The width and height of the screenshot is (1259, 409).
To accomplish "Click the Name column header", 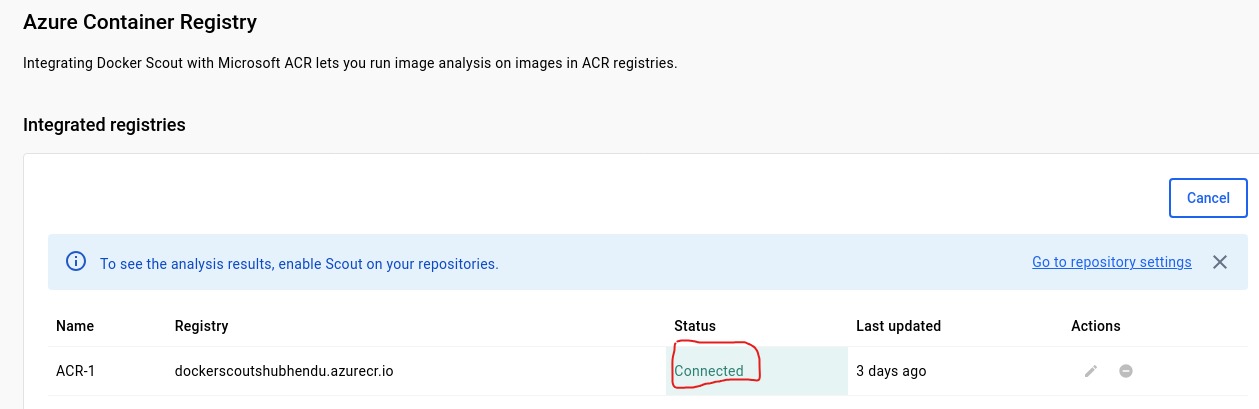I will coord(75,326).
